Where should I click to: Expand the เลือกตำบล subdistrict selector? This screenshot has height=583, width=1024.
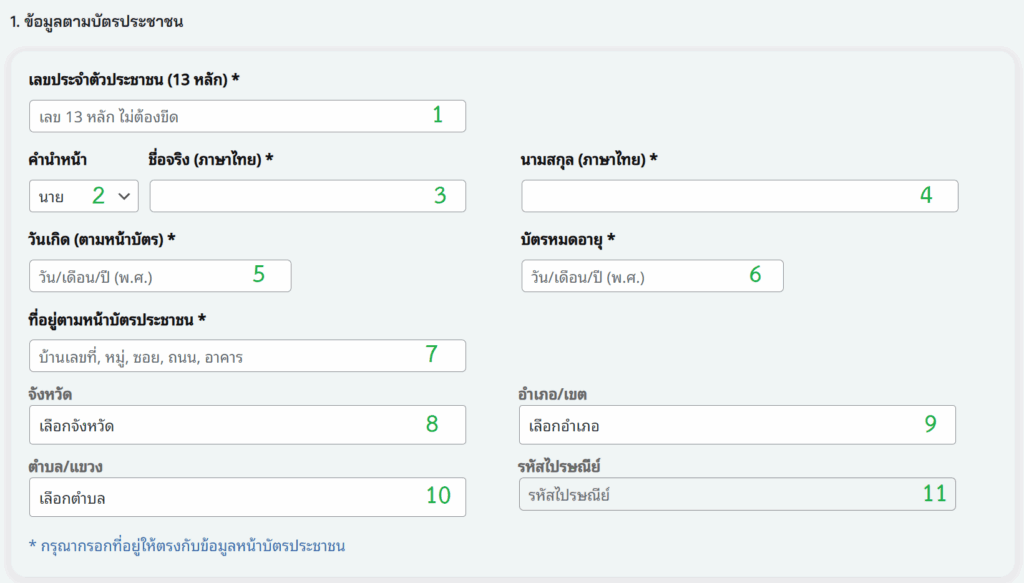247,497
